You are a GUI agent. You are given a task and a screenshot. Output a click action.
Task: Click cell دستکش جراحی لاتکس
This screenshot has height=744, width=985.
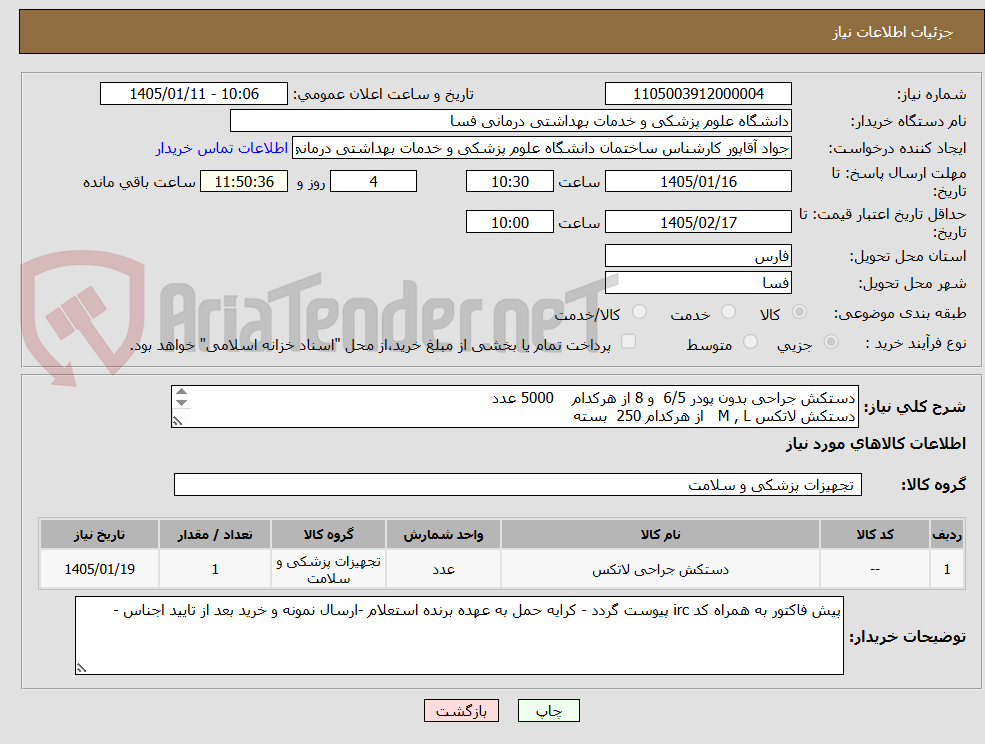(x=660, y=569)
